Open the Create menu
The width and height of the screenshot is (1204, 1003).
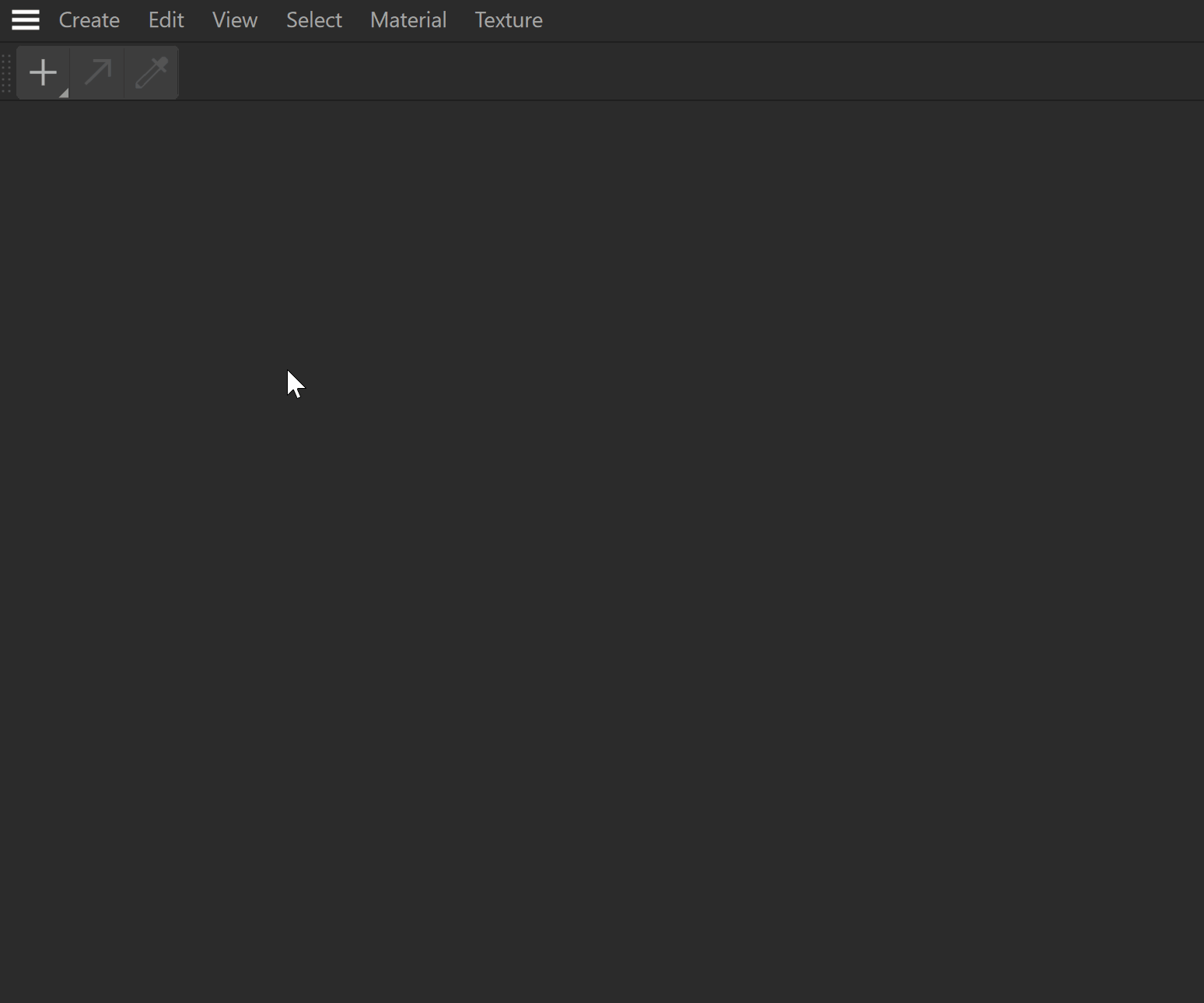coord(89,20)
